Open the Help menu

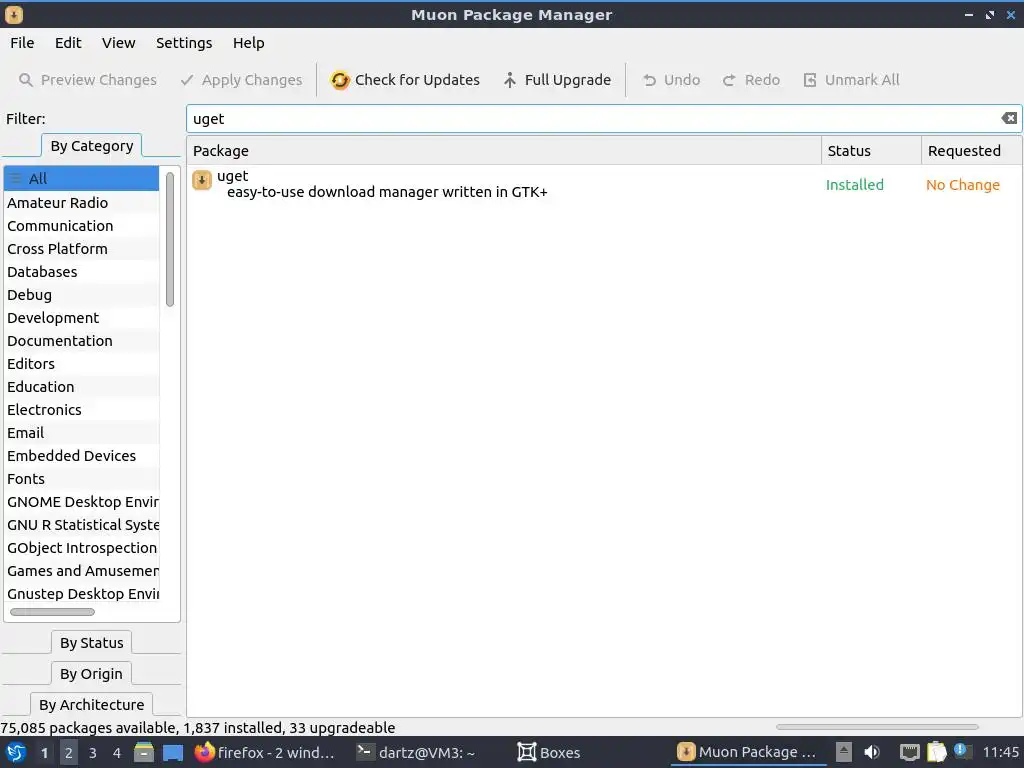pyautogui.click(x=248, y=43)
